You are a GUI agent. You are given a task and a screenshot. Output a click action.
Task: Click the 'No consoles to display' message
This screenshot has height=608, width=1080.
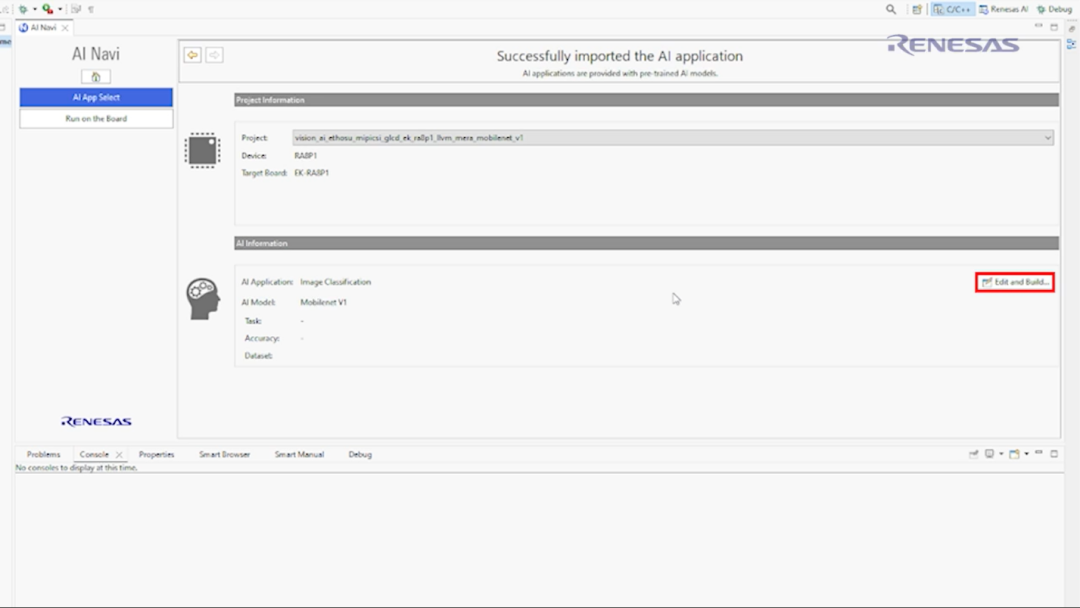tap(76, 468)
